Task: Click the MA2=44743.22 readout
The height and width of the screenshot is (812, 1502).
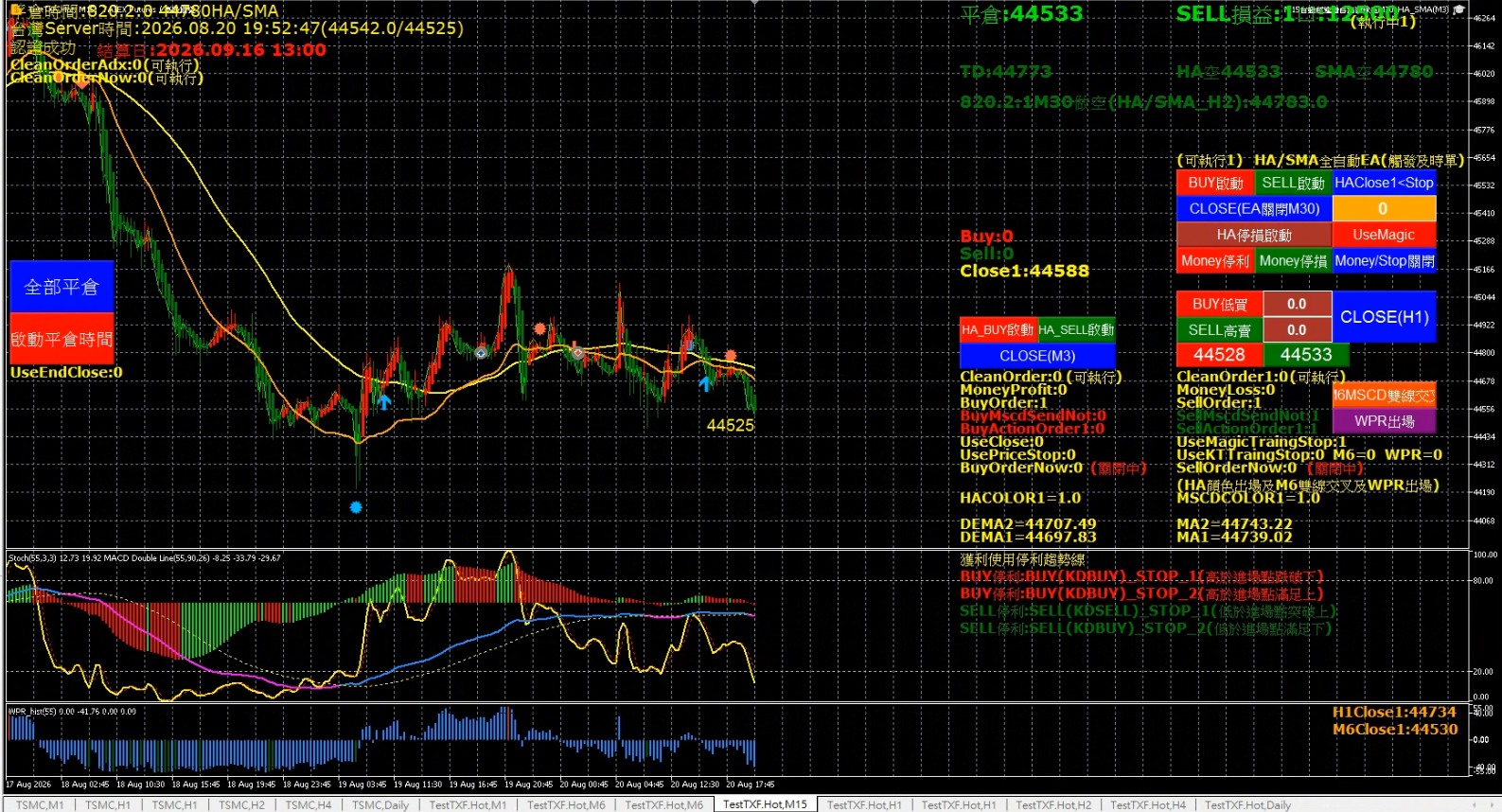Action: pyautogui.click(x=1234, y=523)
